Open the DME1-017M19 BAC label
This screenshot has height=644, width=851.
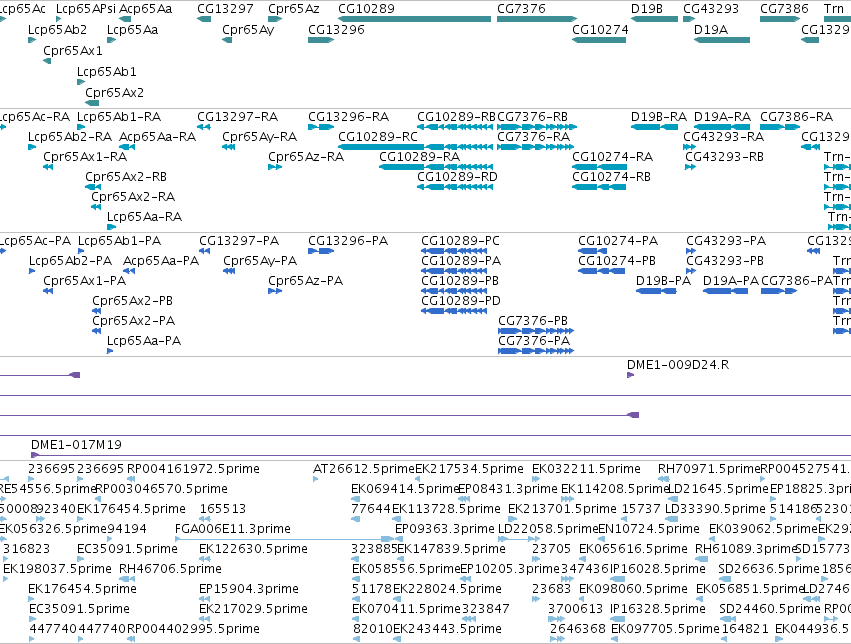coord(76,445)
